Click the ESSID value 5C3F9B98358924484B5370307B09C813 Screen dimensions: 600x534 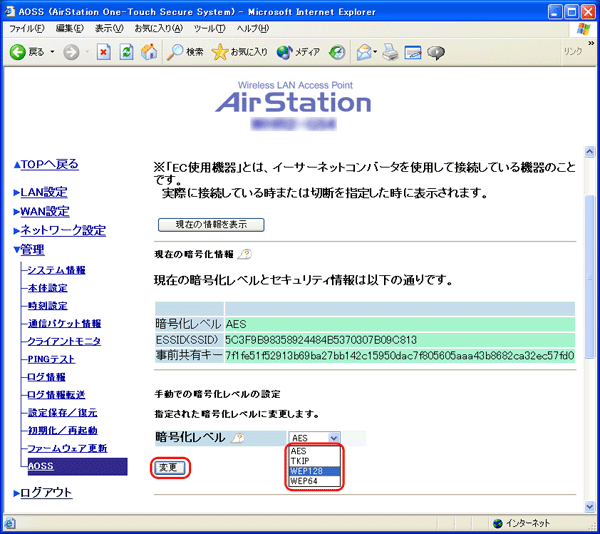321,340
